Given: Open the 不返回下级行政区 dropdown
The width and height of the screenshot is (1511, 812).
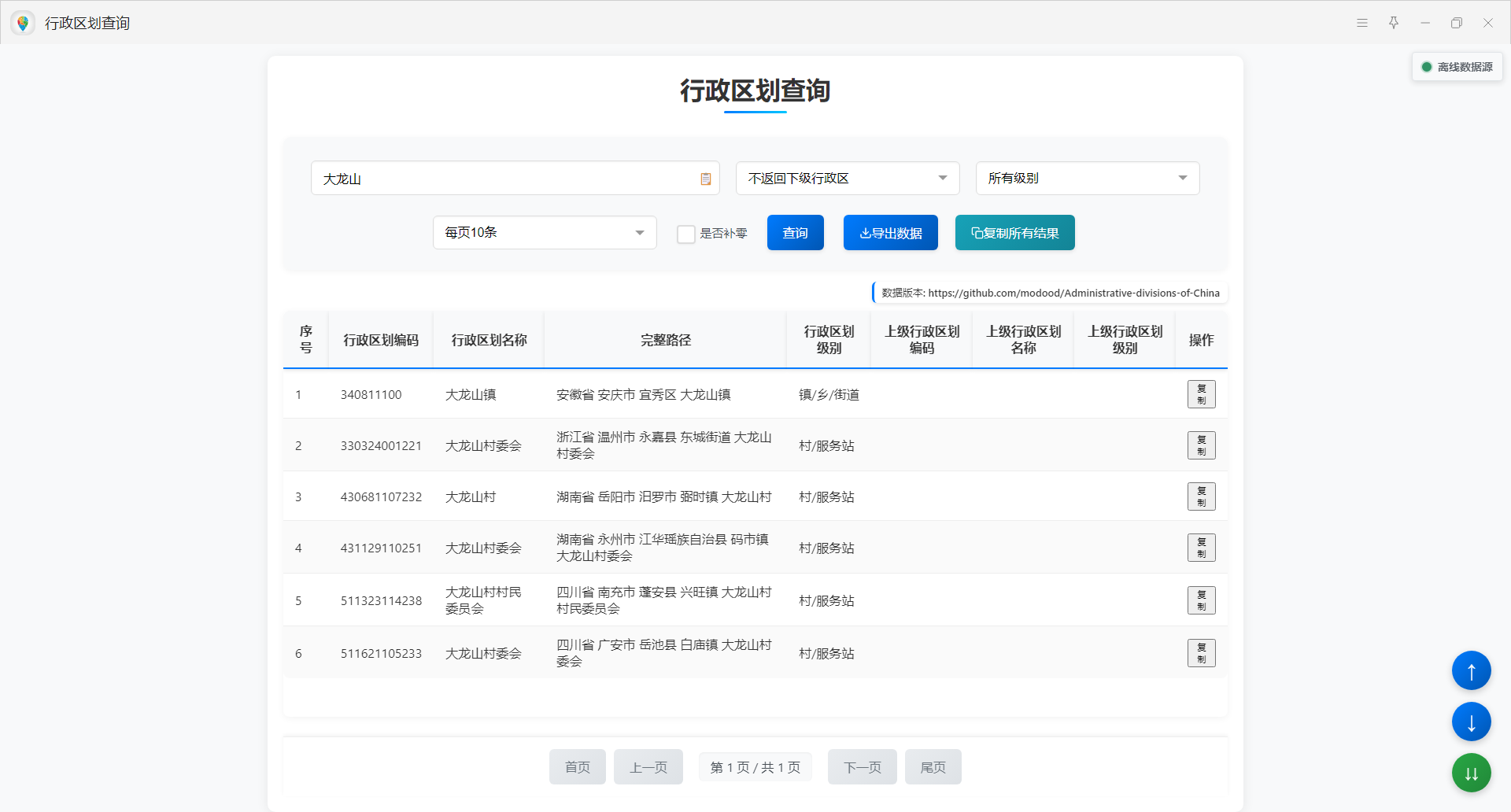Looking at the screenshot, I should point(848,179).
